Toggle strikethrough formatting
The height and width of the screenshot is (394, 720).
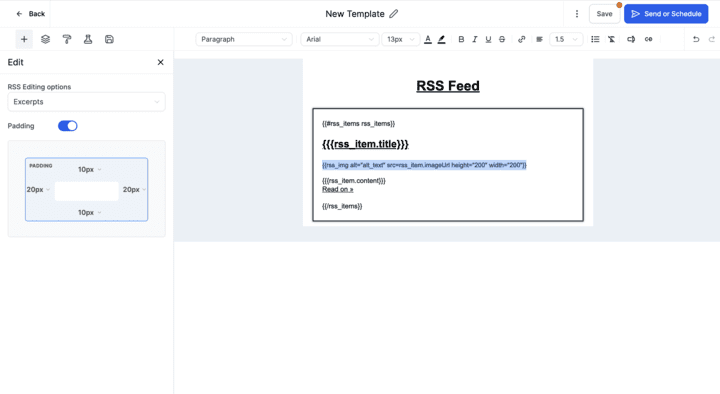click(x=502, y=39)
